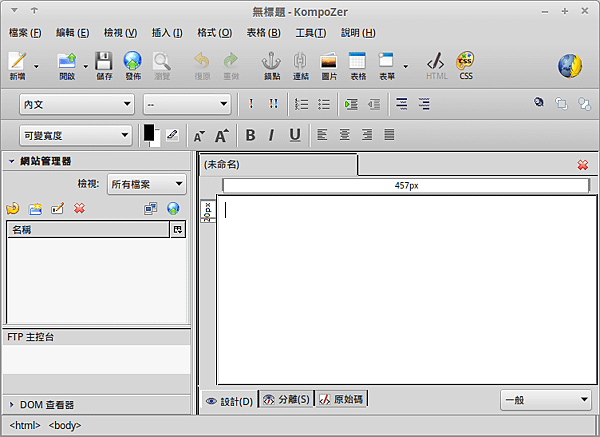This screenshot has height=437, width=600.
Task: Click the larger font size A icon
Action: click(x=222, y=135)
